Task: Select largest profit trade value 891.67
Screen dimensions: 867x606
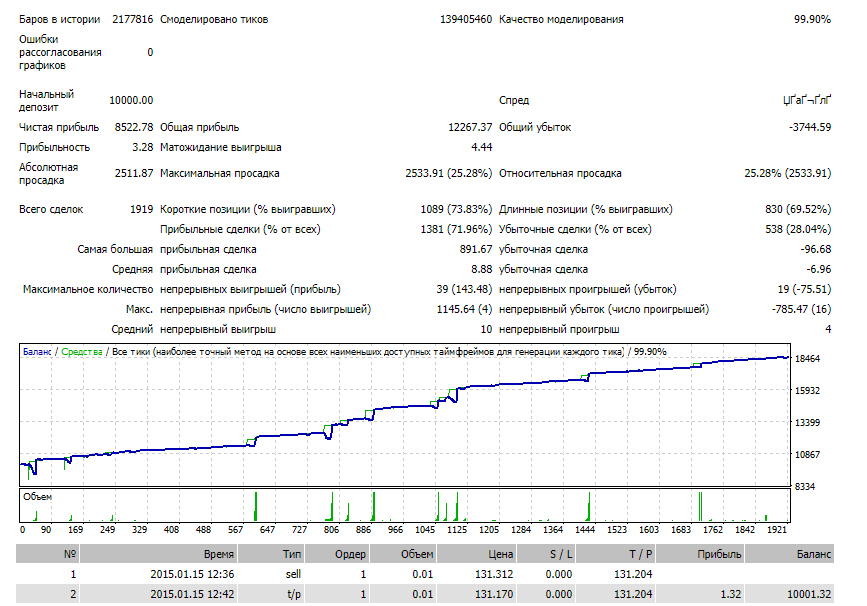Action: coord(476,249)
